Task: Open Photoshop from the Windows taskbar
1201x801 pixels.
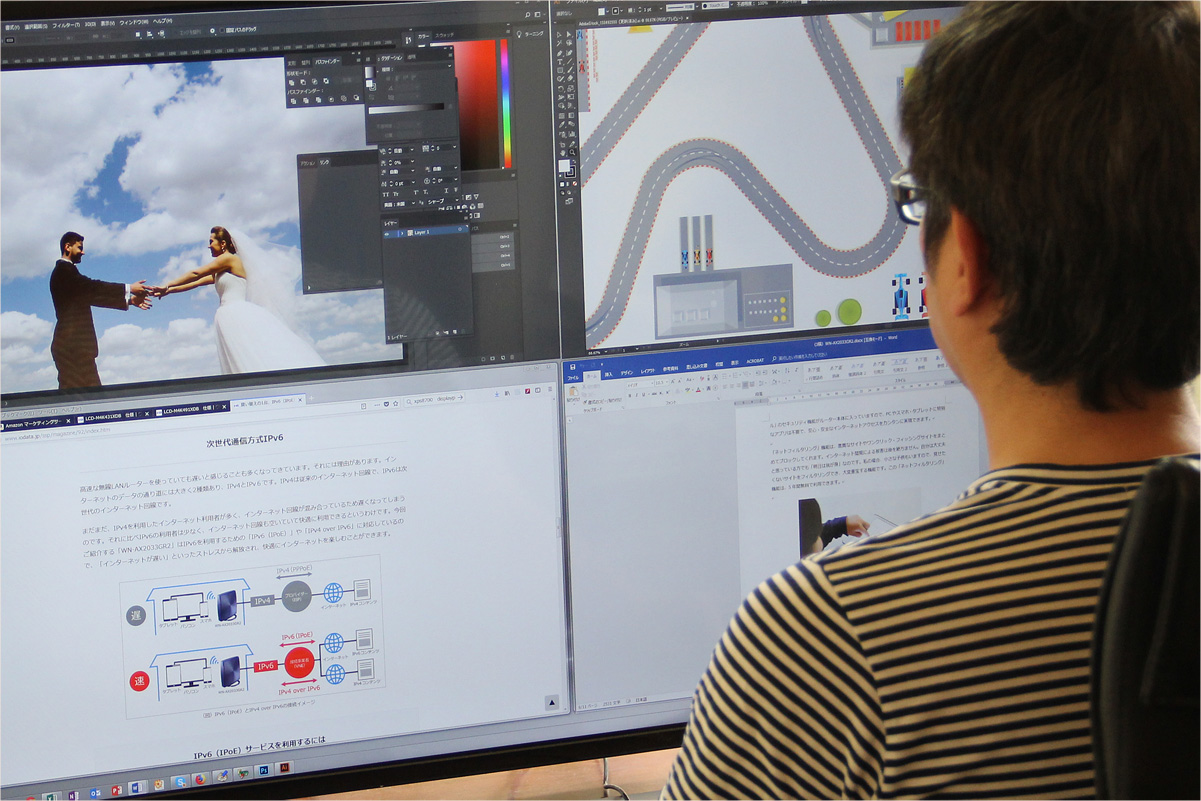Action: [x=264, y=771]
